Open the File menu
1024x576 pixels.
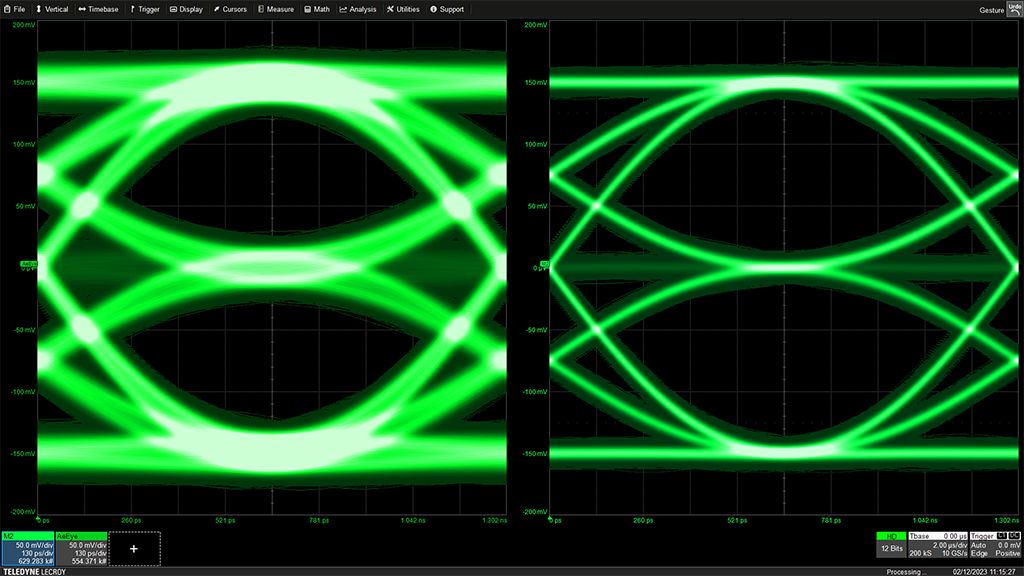15,9
